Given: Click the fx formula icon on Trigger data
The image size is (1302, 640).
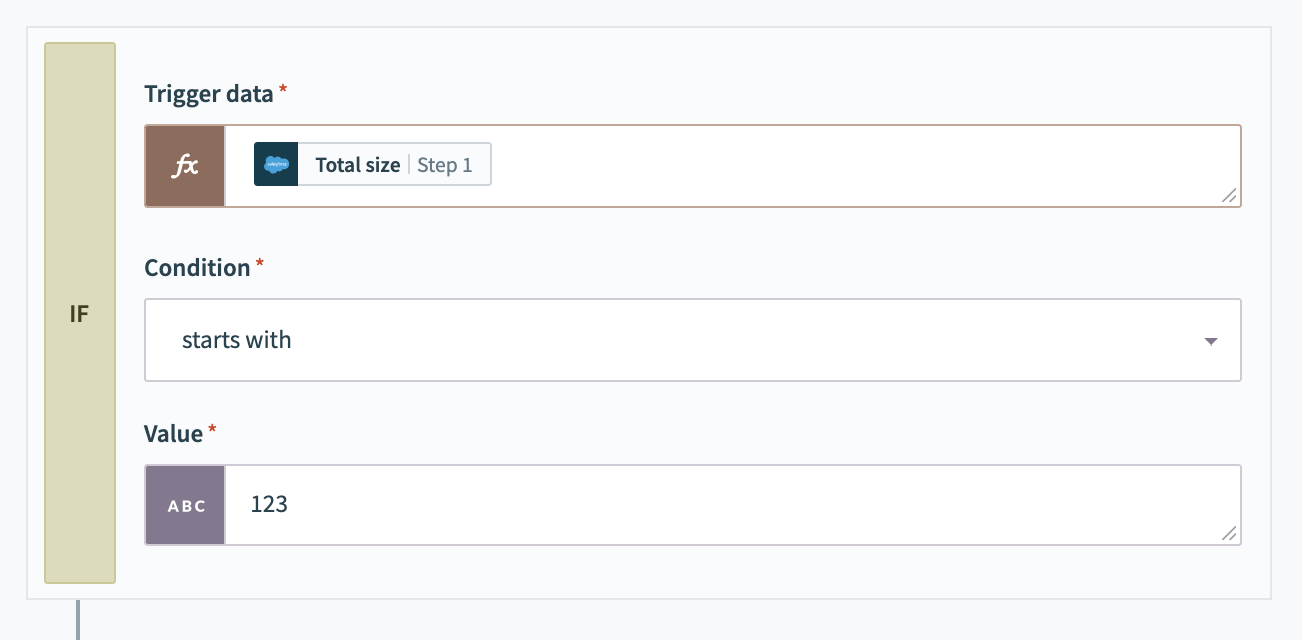Looking at the screenshot, I should point(184,165).
